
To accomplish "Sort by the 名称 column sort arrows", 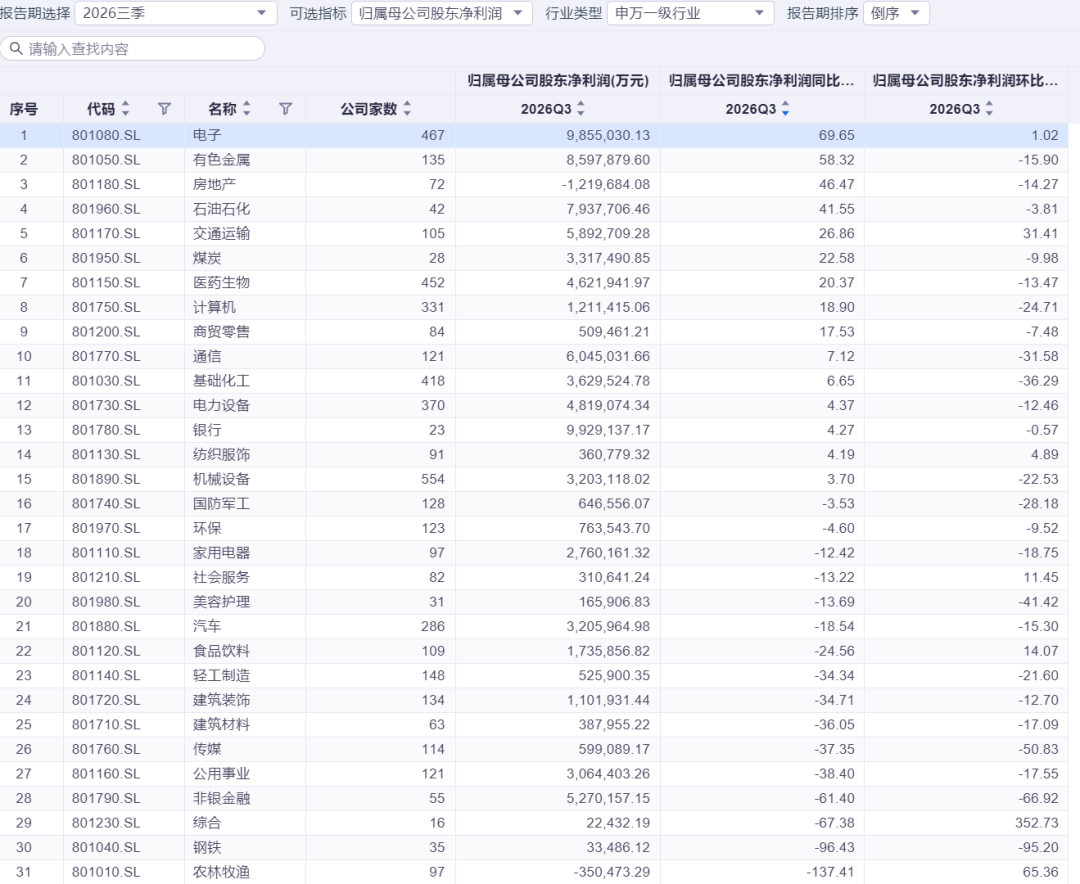I will click(x=247, y=108).
